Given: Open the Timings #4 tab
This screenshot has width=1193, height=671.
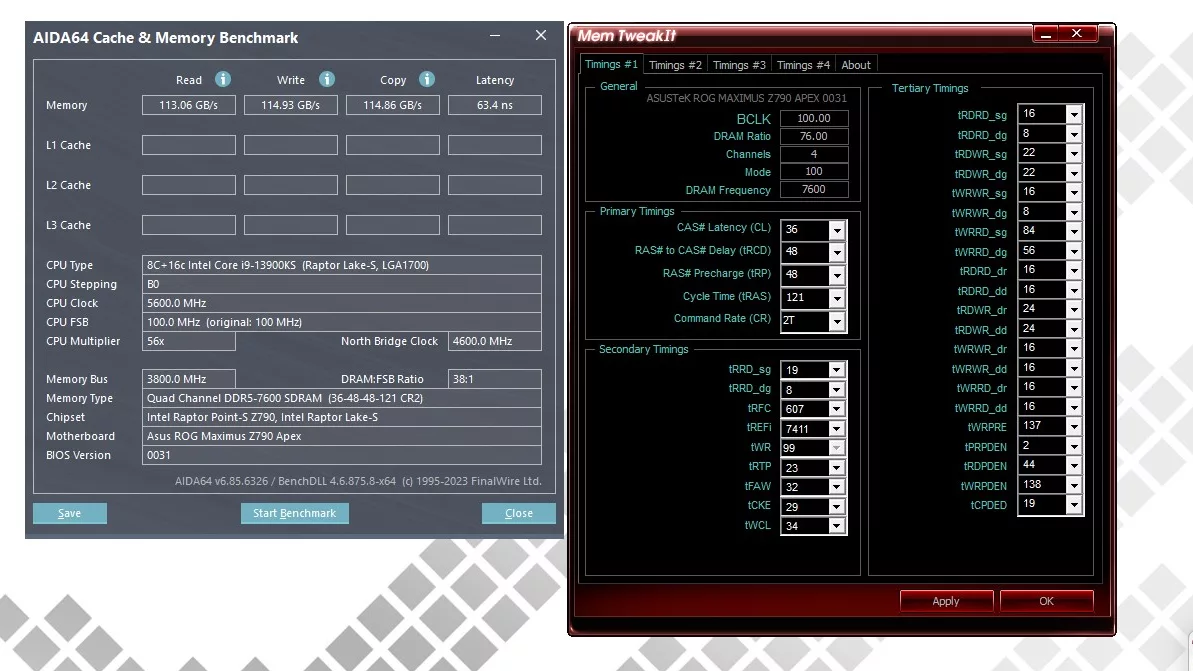Looking at the screenshot, I should tap(803, 65).
